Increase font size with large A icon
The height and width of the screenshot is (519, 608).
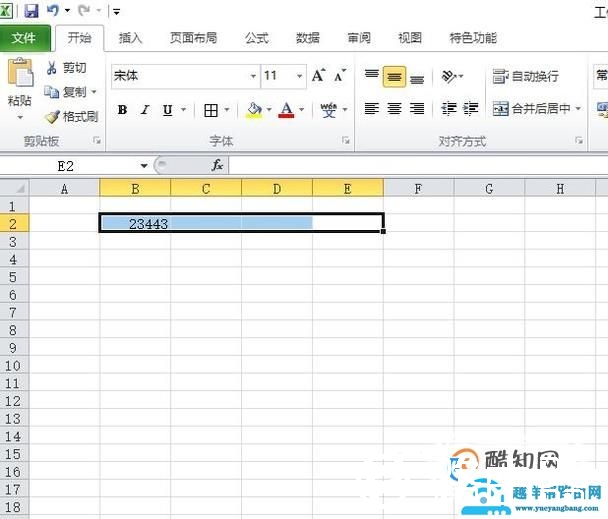click(318, 75)
